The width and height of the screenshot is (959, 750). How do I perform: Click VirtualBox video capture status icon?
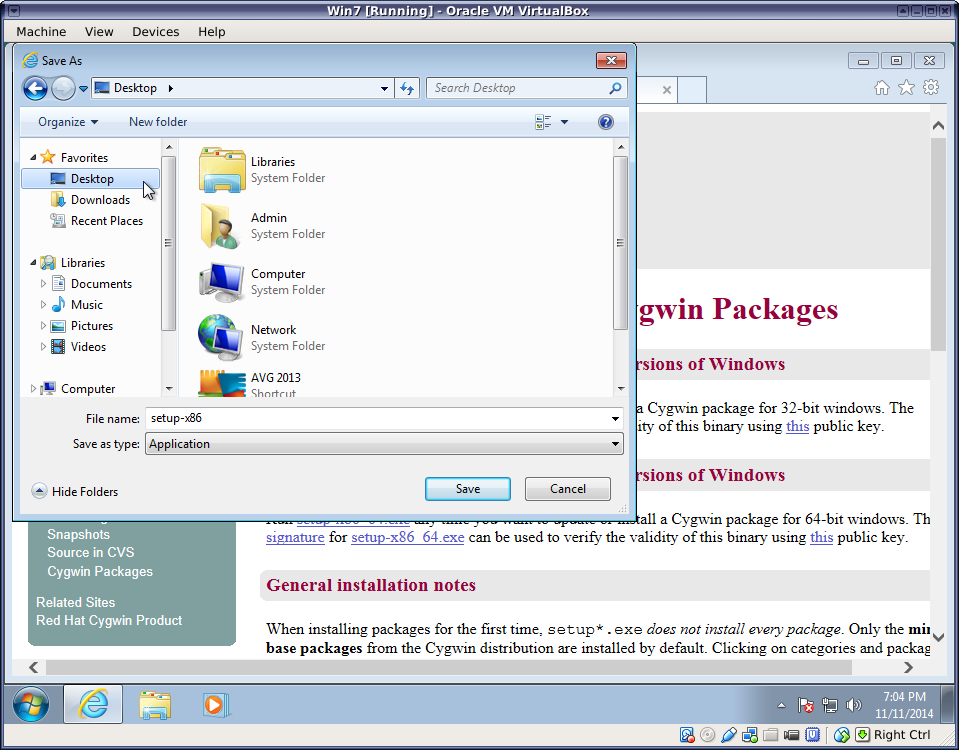pyautogui.click(x=791, y=735)
